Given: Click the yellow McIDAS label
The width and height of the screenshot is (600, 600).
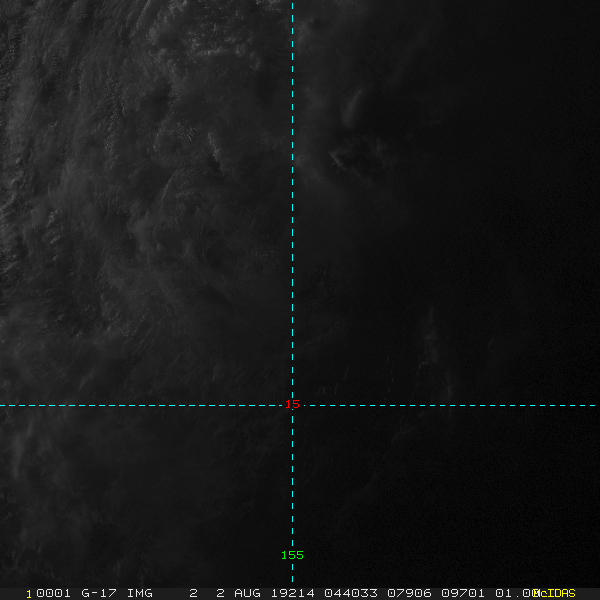Looking at the screenshot, I should 554,593.
